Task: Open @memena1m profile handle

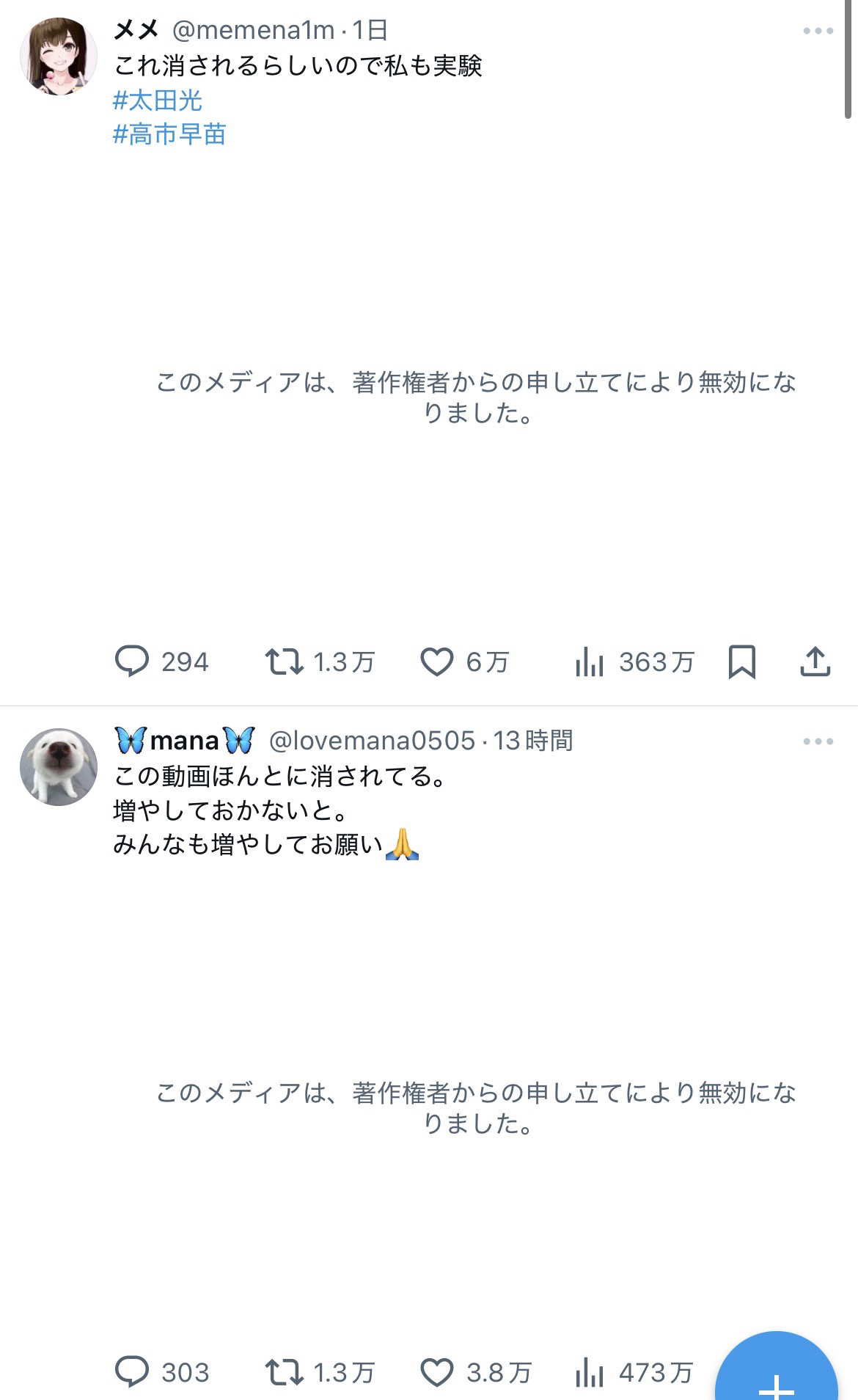Action: click(253, 31)
